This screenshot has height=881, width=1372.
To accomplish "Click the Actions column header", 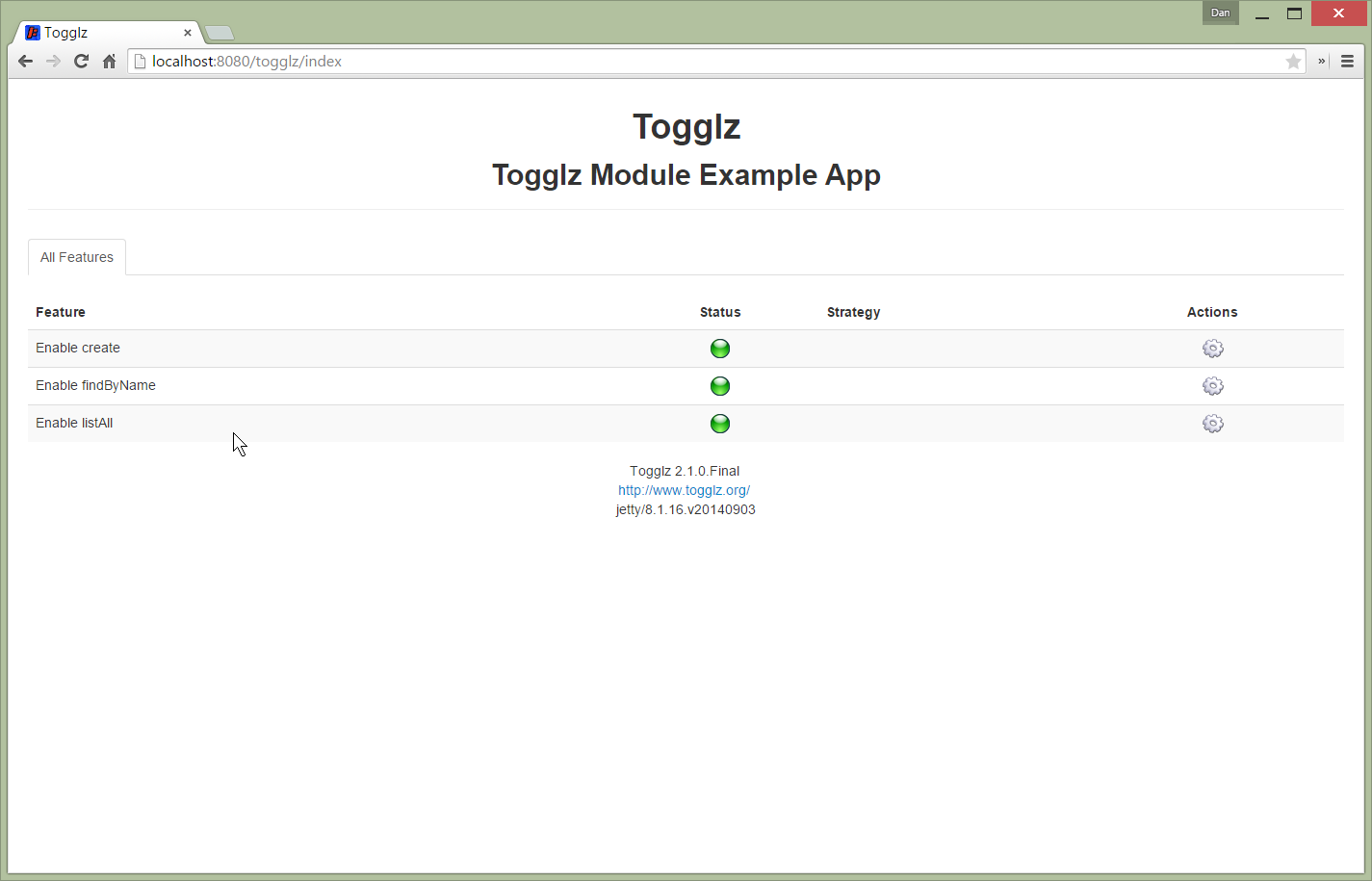I will coord(1212,312).
